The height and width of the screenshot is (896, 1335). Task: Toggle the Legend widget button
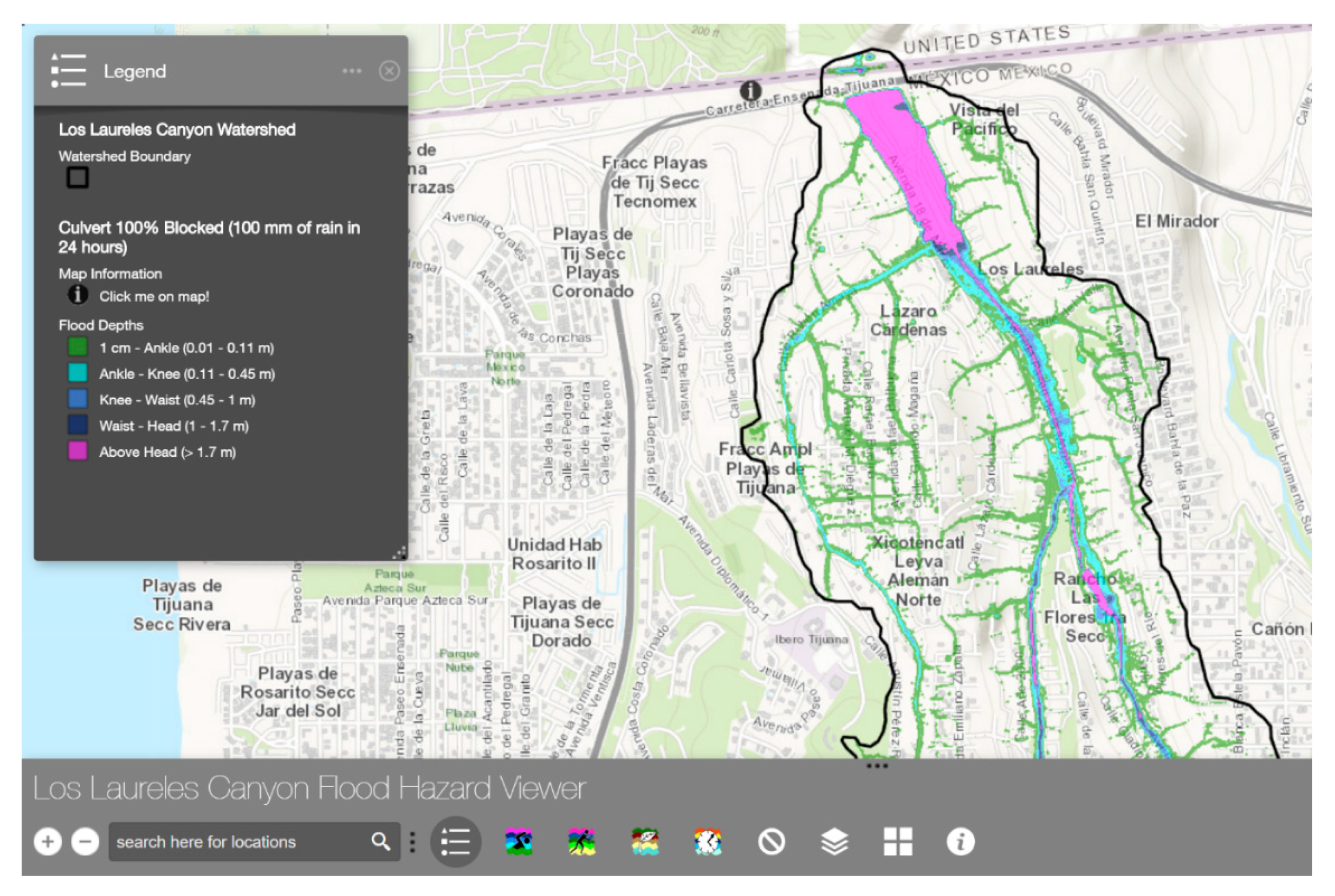tap(455, 842)
